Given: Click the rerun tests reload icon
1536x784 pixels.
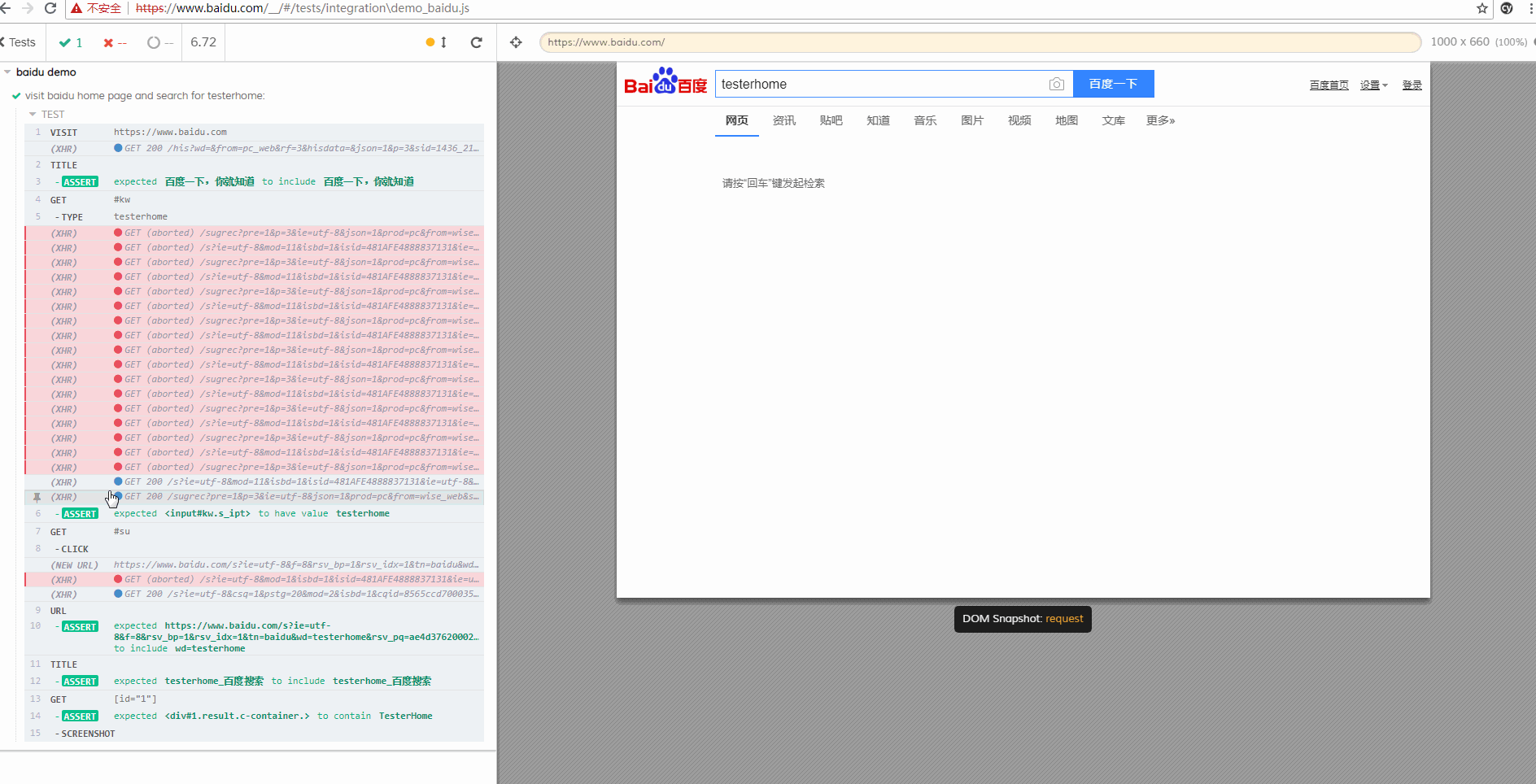Looking at the screenshot, I should tap(477, 42).
